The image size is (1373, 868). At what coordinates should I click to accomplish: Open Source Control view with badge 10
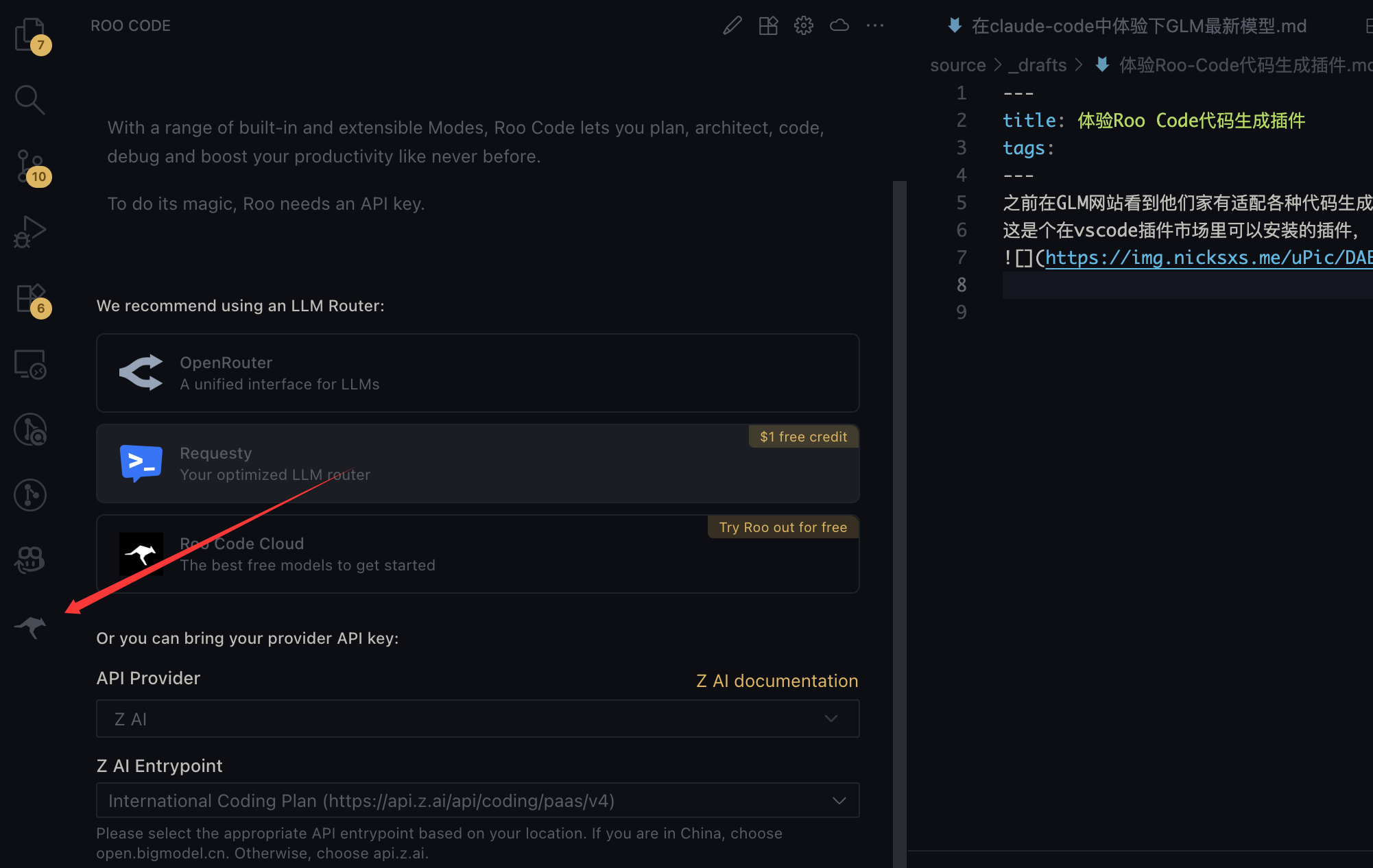(29, 165)
